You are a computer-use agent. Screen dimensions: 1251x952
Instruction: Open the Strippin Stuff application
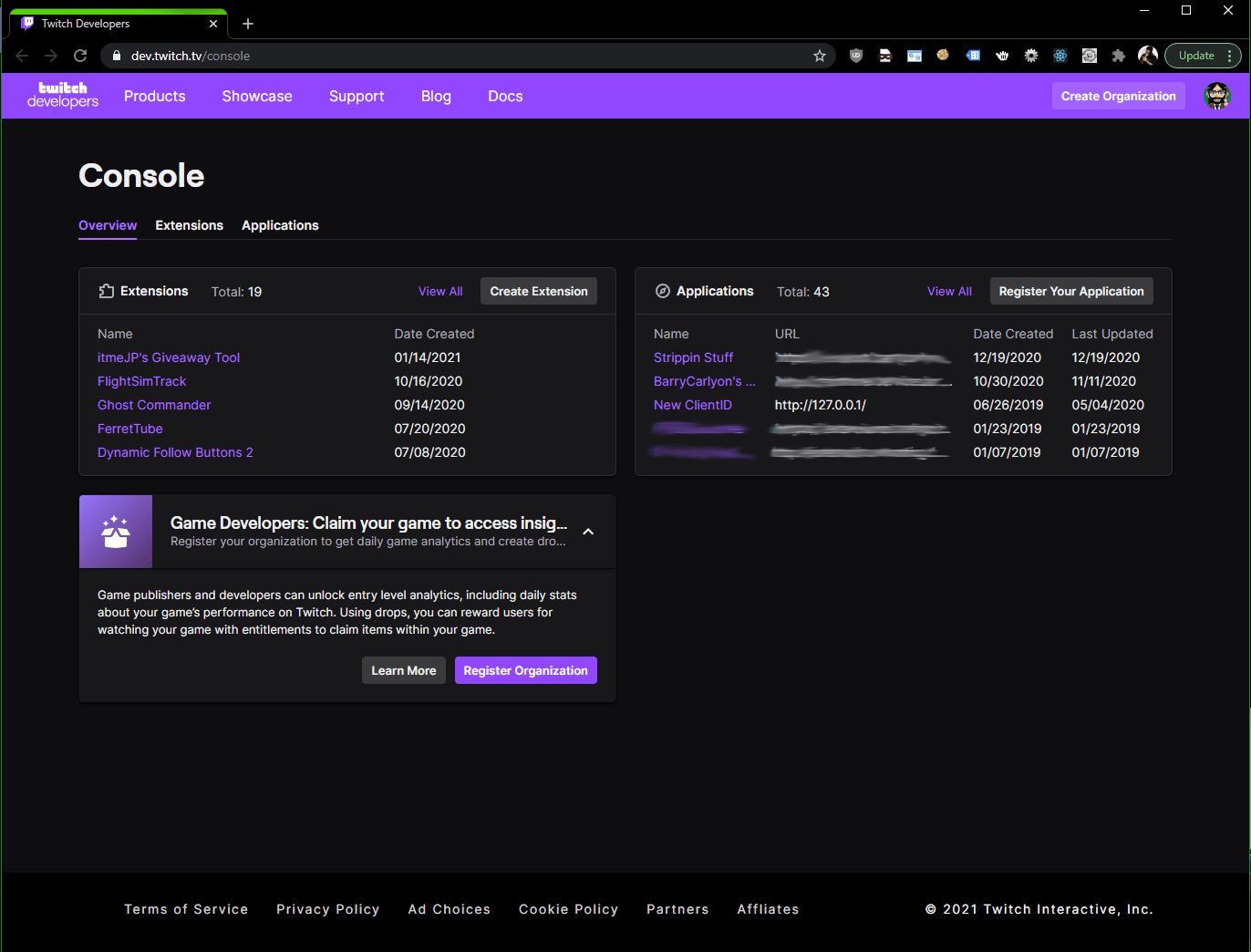click(x=693, y=357)
